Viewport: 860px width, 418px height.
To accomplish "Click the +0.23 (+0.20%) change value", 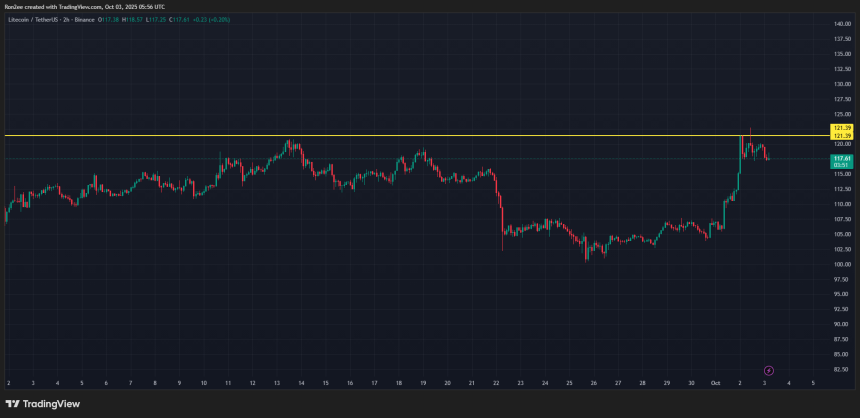I will tap(212, 18).
